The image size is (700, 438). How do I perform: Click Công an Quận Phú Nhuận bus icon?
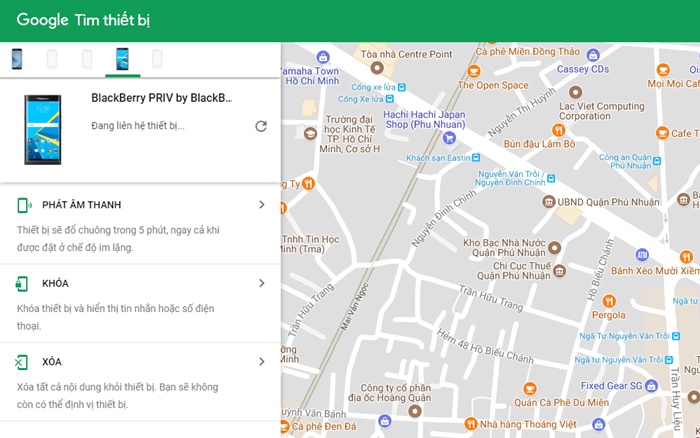[657, 161]
